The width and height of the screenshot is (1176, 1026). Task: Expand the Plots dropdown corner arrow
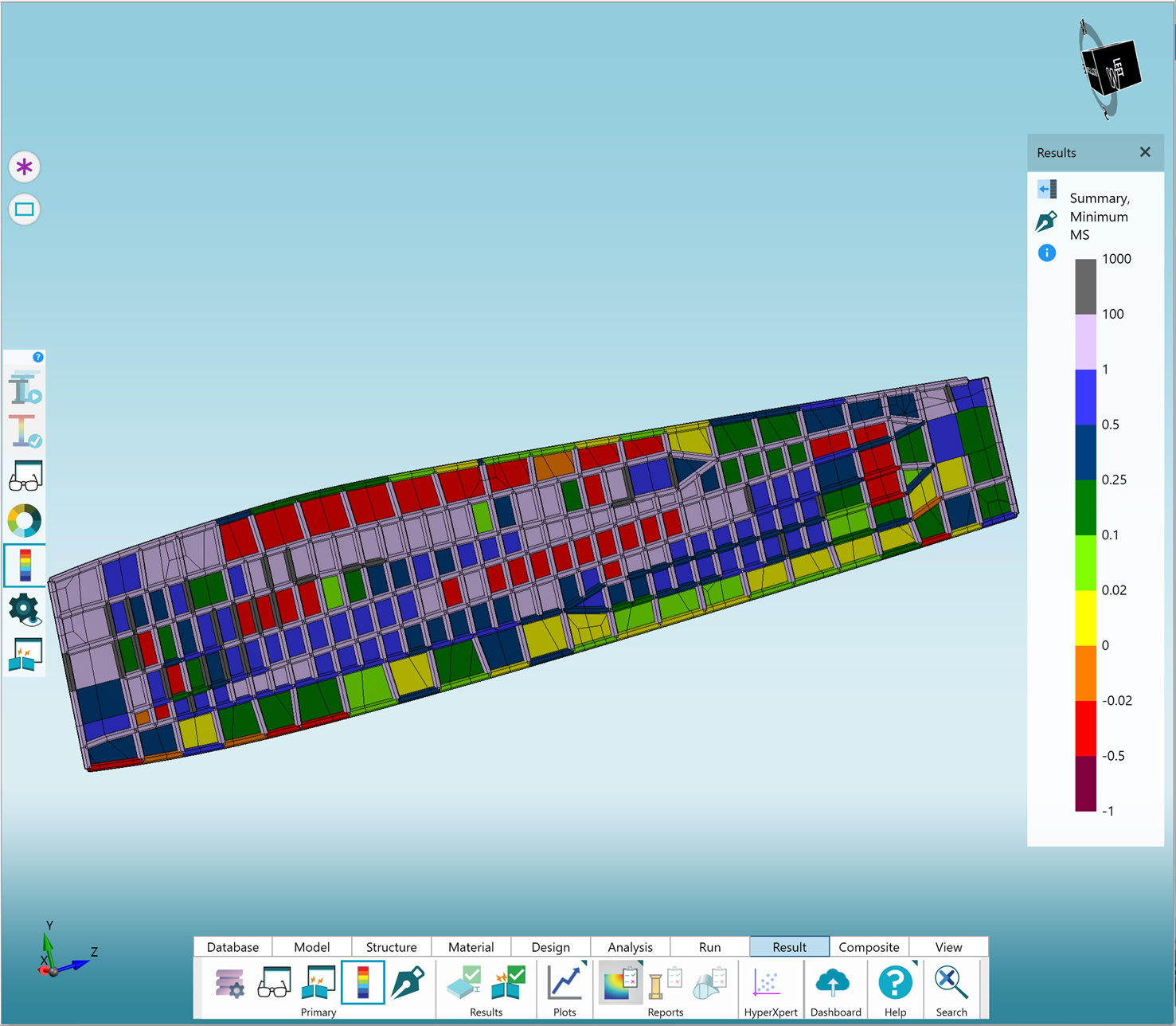click(584, 964)
